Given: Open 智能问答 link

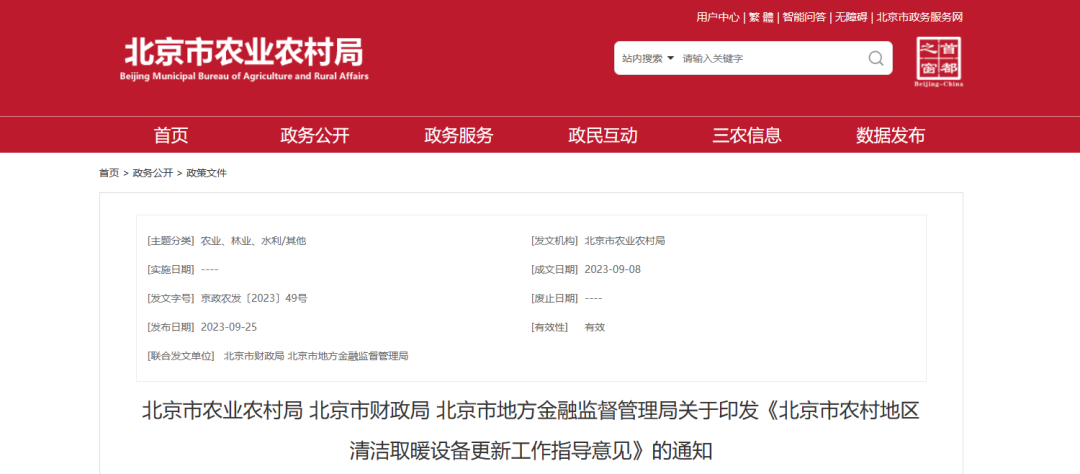Looking at the screenshot, I should pos(804,17).
